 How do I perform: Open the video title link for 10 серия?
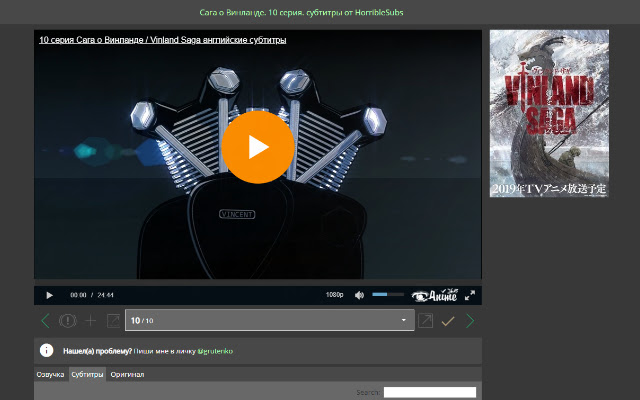click(162, 40)
